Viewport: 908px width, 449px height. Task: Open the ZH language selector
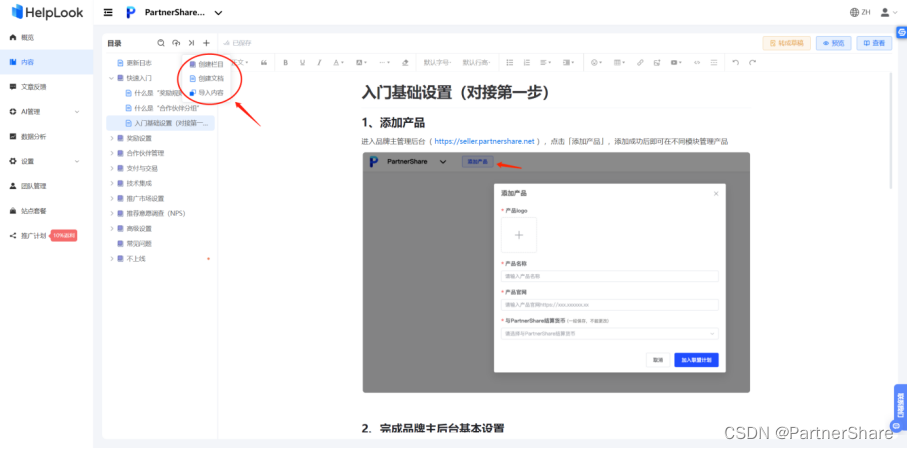pos(860,12)
